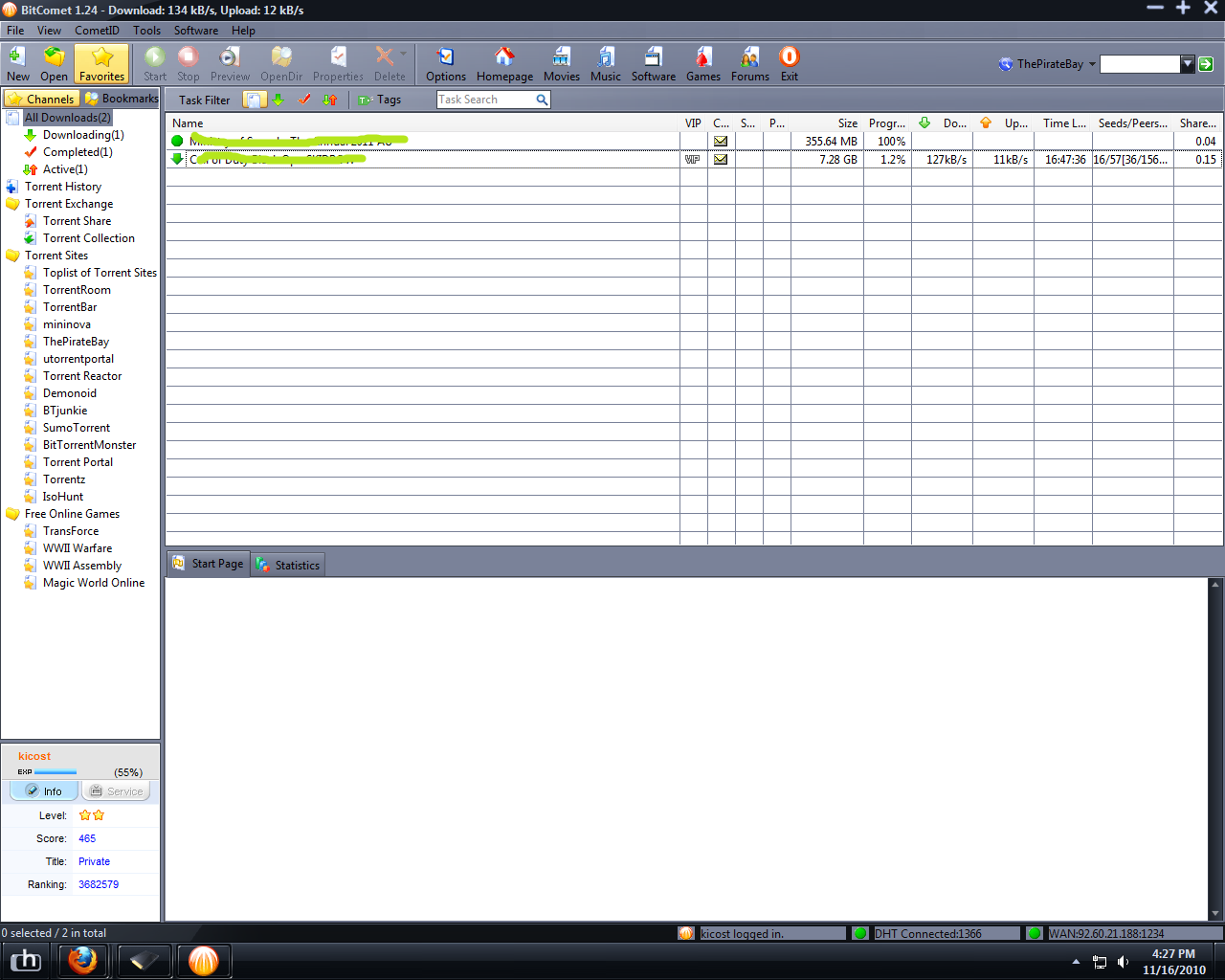Open the File menu
Screen dimensions: 1225x980
pyautogui.click(x=15, y=30)
